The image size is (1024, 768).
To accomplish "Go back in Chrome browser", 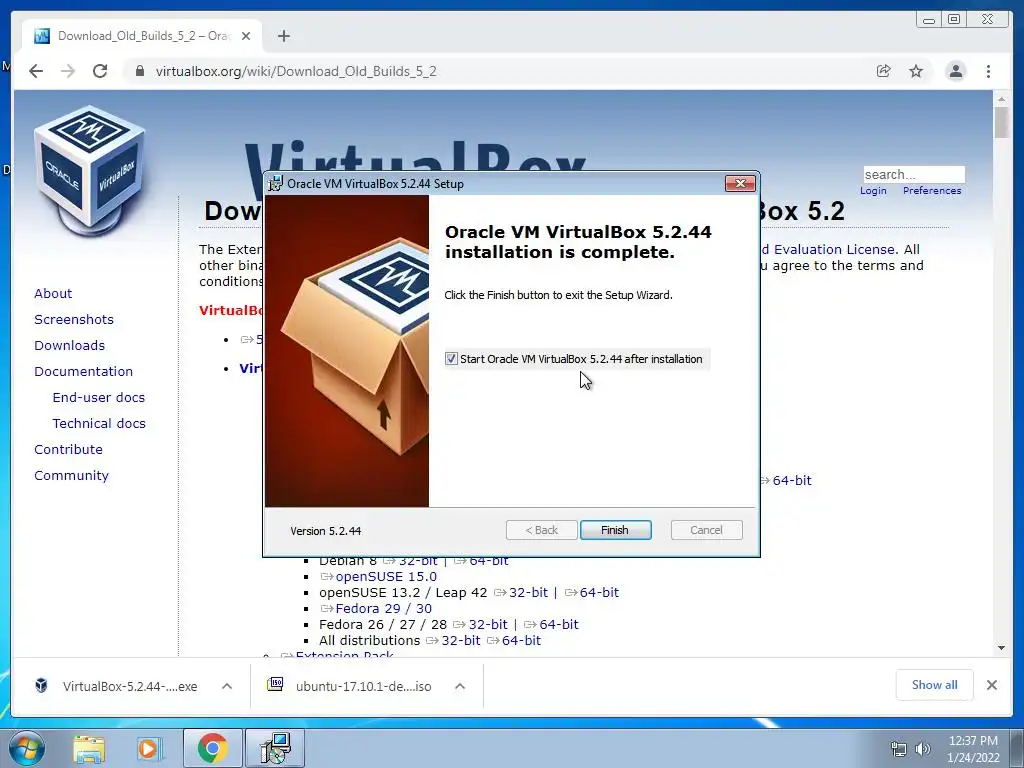I will point(36,71).
